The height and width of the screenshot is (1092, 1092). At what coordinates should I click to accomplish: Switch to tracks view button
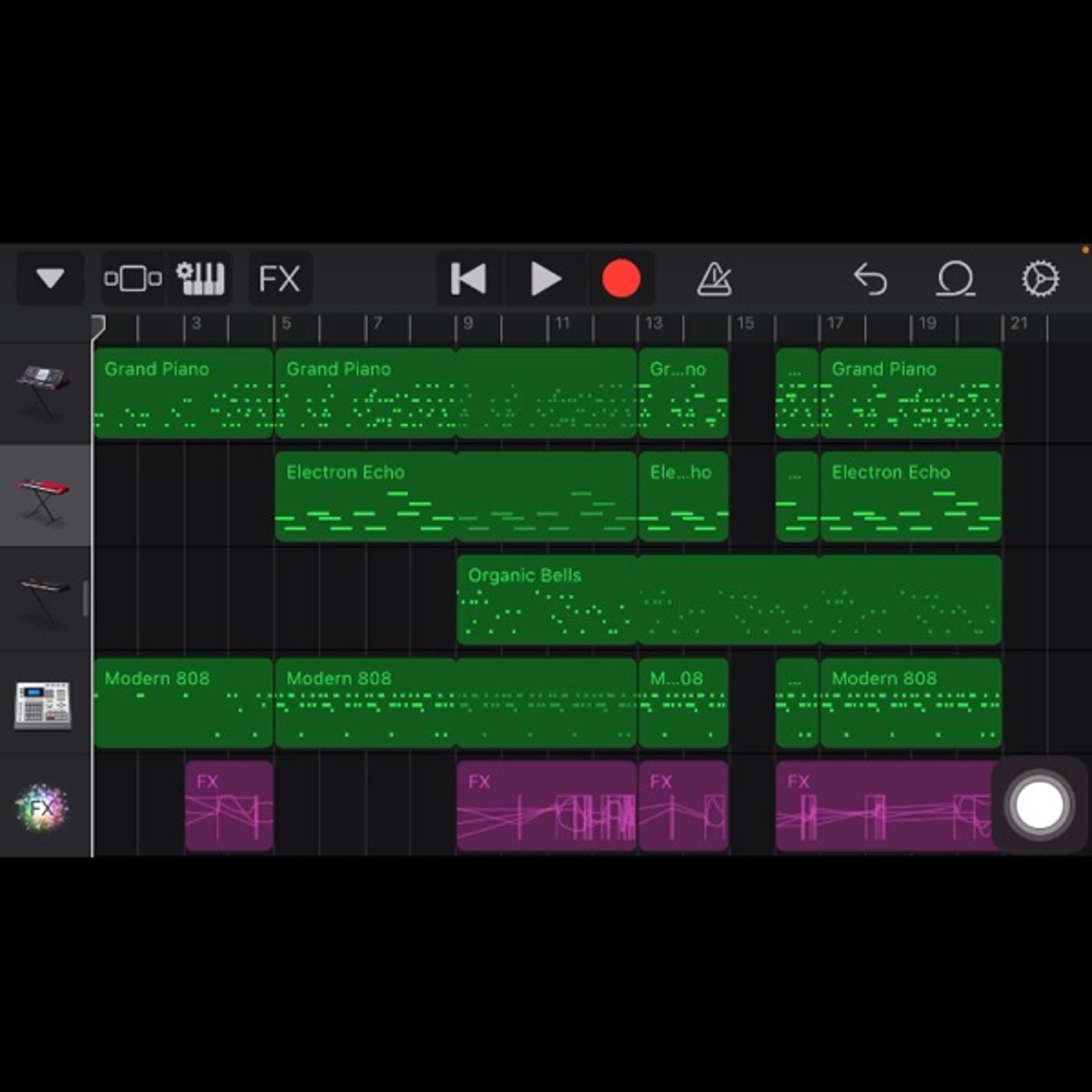133,278
